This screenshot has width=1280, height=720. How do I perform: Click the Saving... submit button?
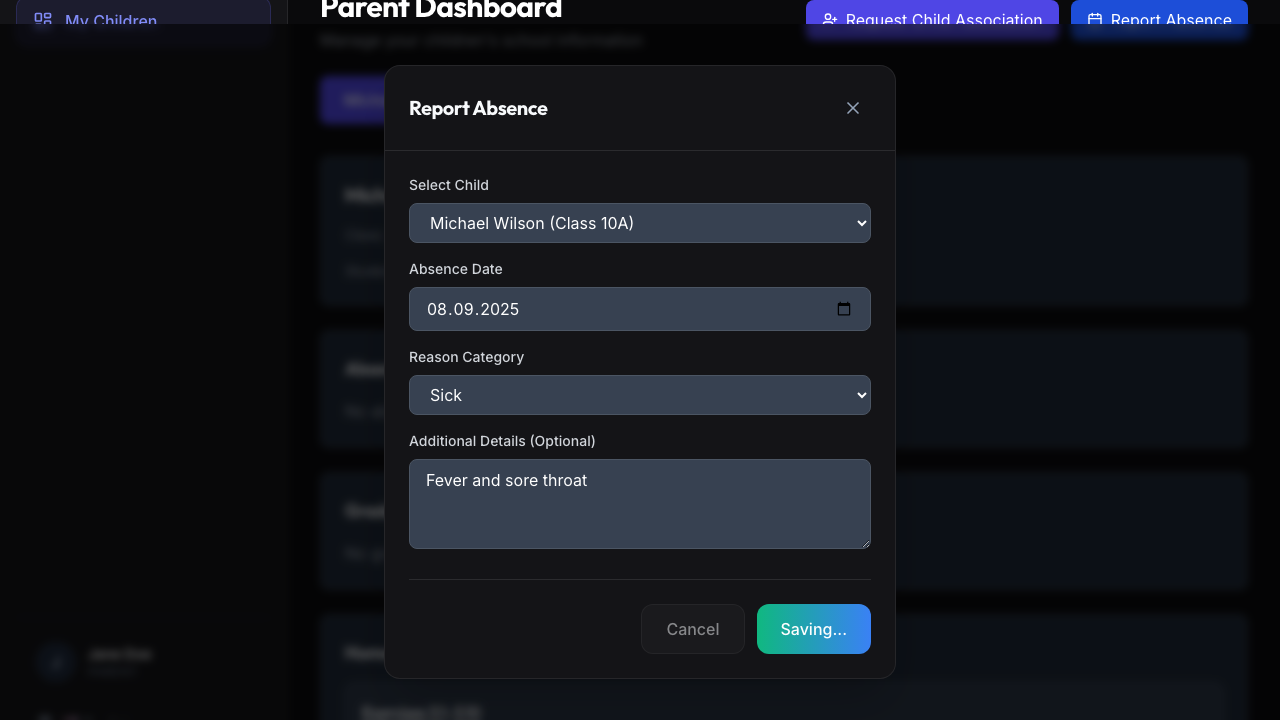point(813,629)
